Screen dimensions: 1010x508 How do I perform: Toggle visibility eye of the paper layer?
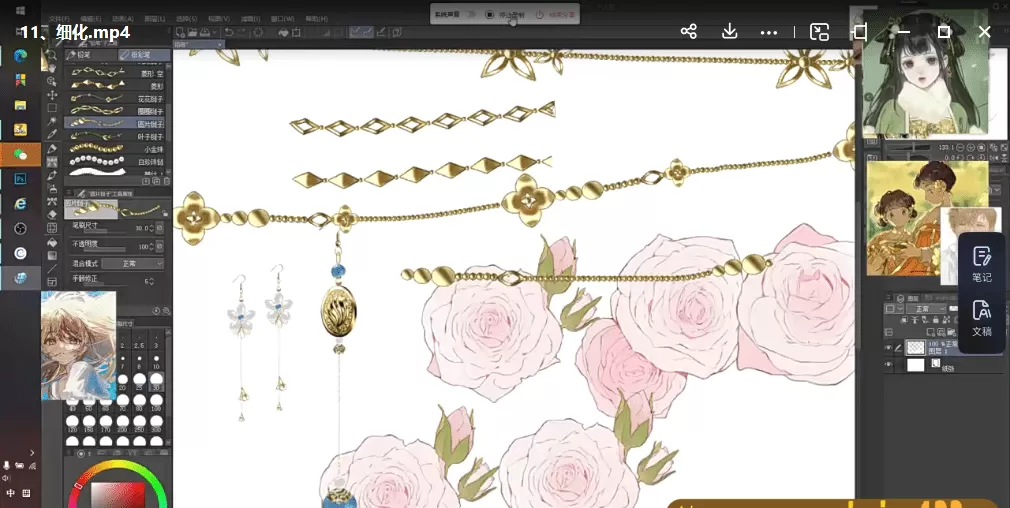click(887, 366)
